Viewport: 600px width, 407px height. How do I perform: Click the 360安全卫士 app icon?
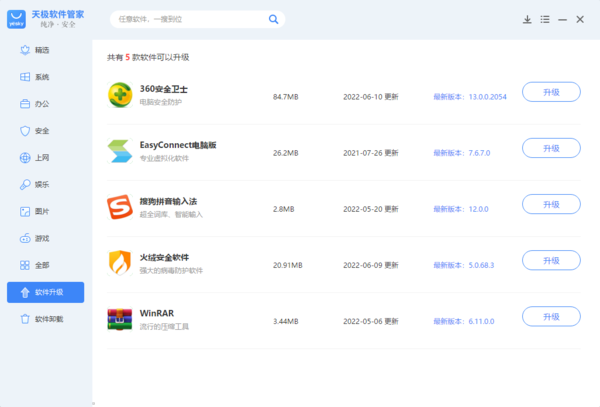click(x=119, y=94)
